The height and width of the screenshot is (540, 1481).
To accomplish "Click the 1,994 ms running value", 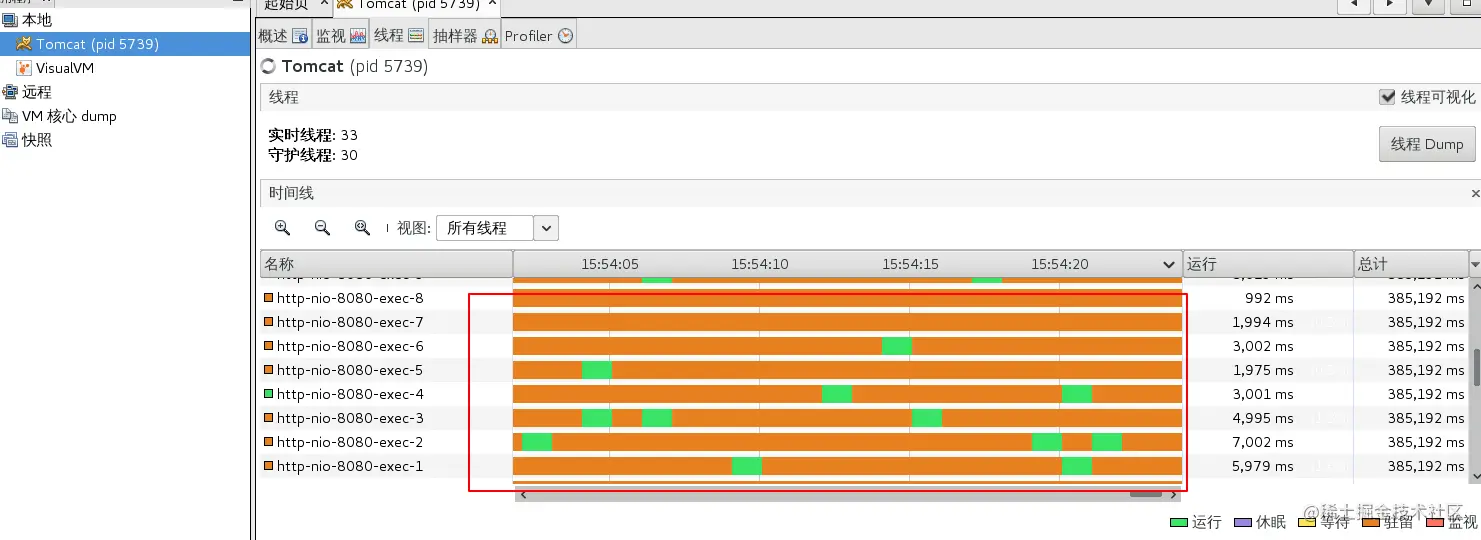I will [x=1264, y=322].
